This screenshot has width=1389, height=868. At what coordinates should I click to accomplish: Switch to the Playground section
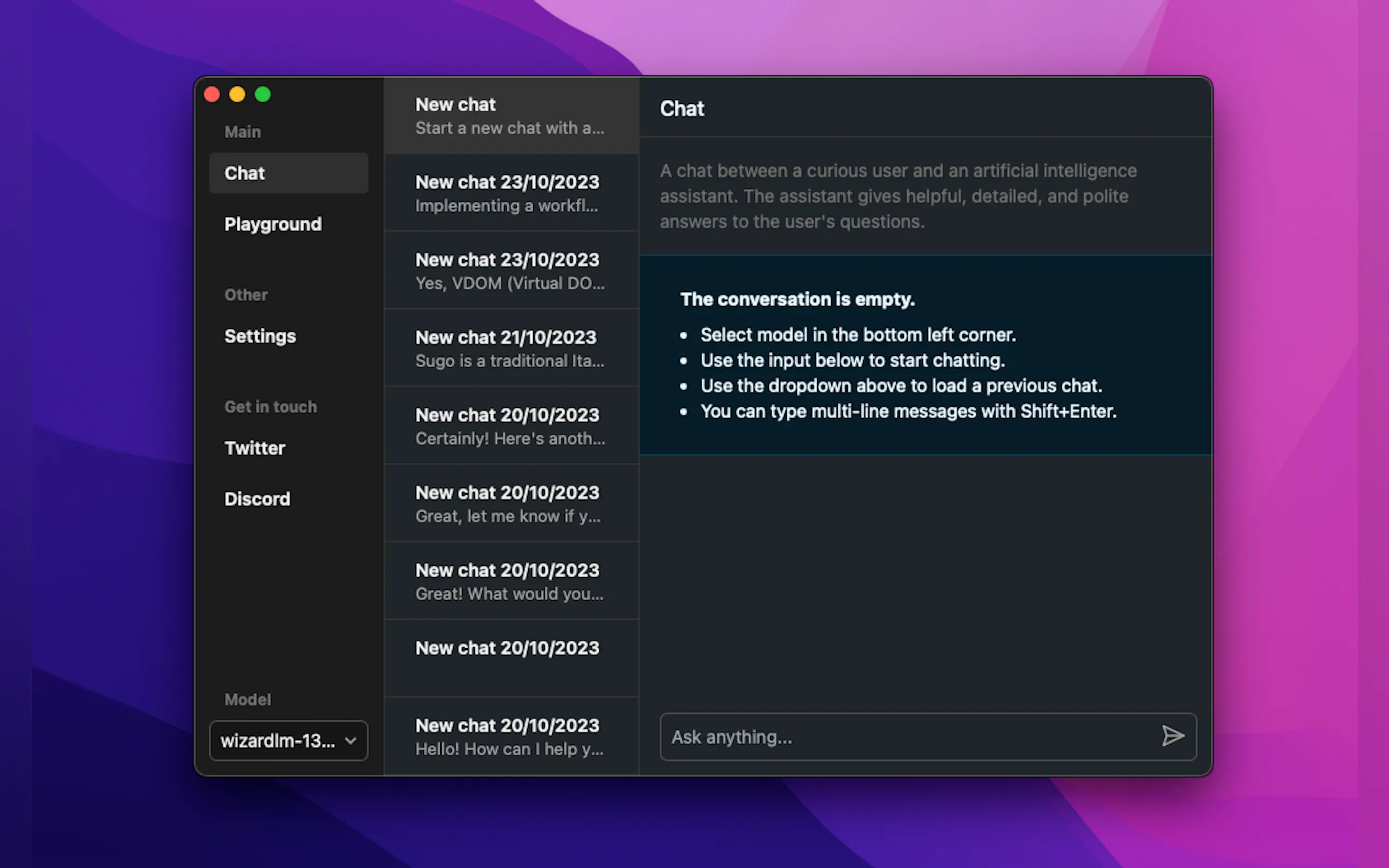tap(273, 224)
